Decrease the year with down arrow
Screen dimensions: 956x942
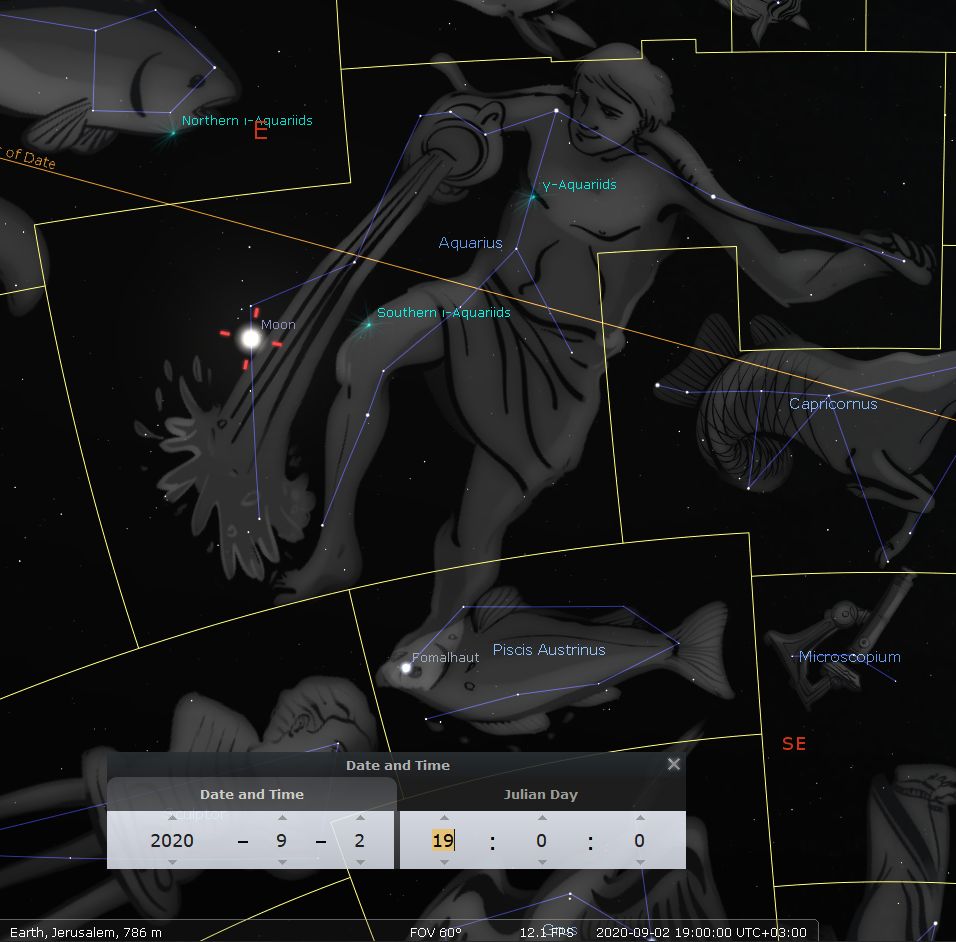click(x=172, y=862)
